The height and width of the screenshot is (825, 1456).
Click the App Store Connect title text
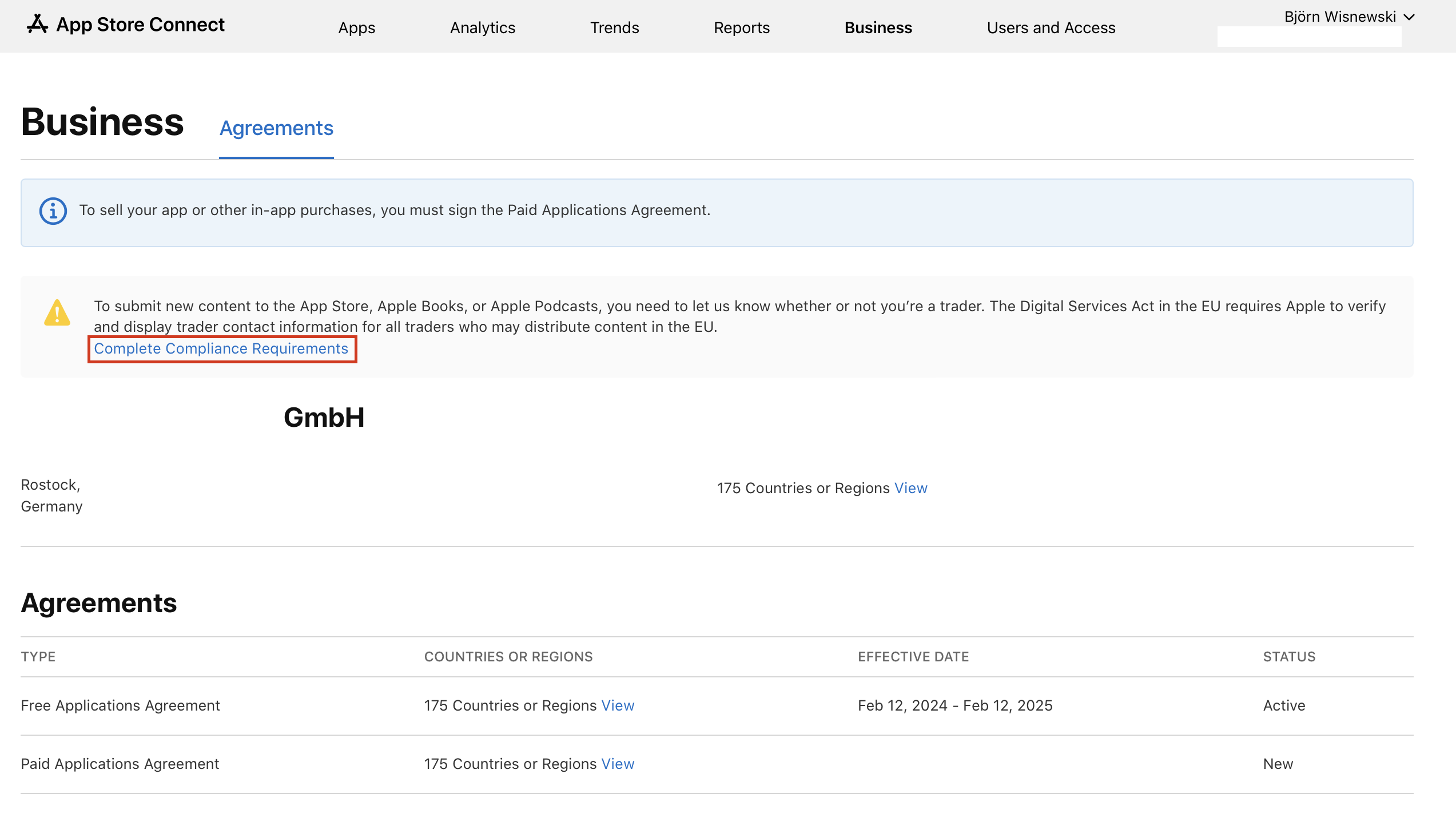(x=140, y=25)
